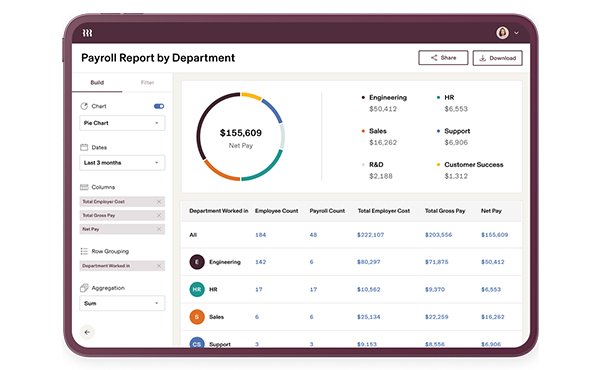This screenshot has width=600, height=370.
Task: Open the Sum aggregation dropdown
Action: [122, 303]
